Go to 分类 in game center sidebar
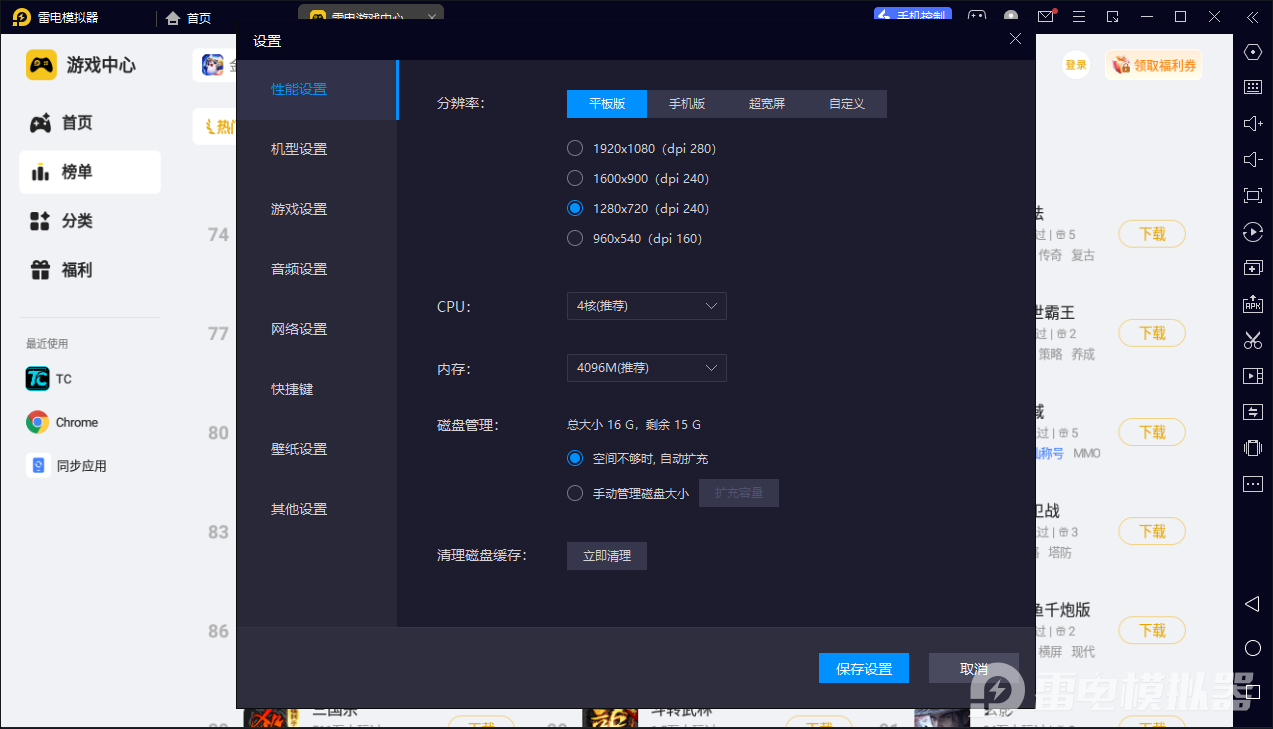The width and height of the screenshot is (1273, 729). point(89,221)
